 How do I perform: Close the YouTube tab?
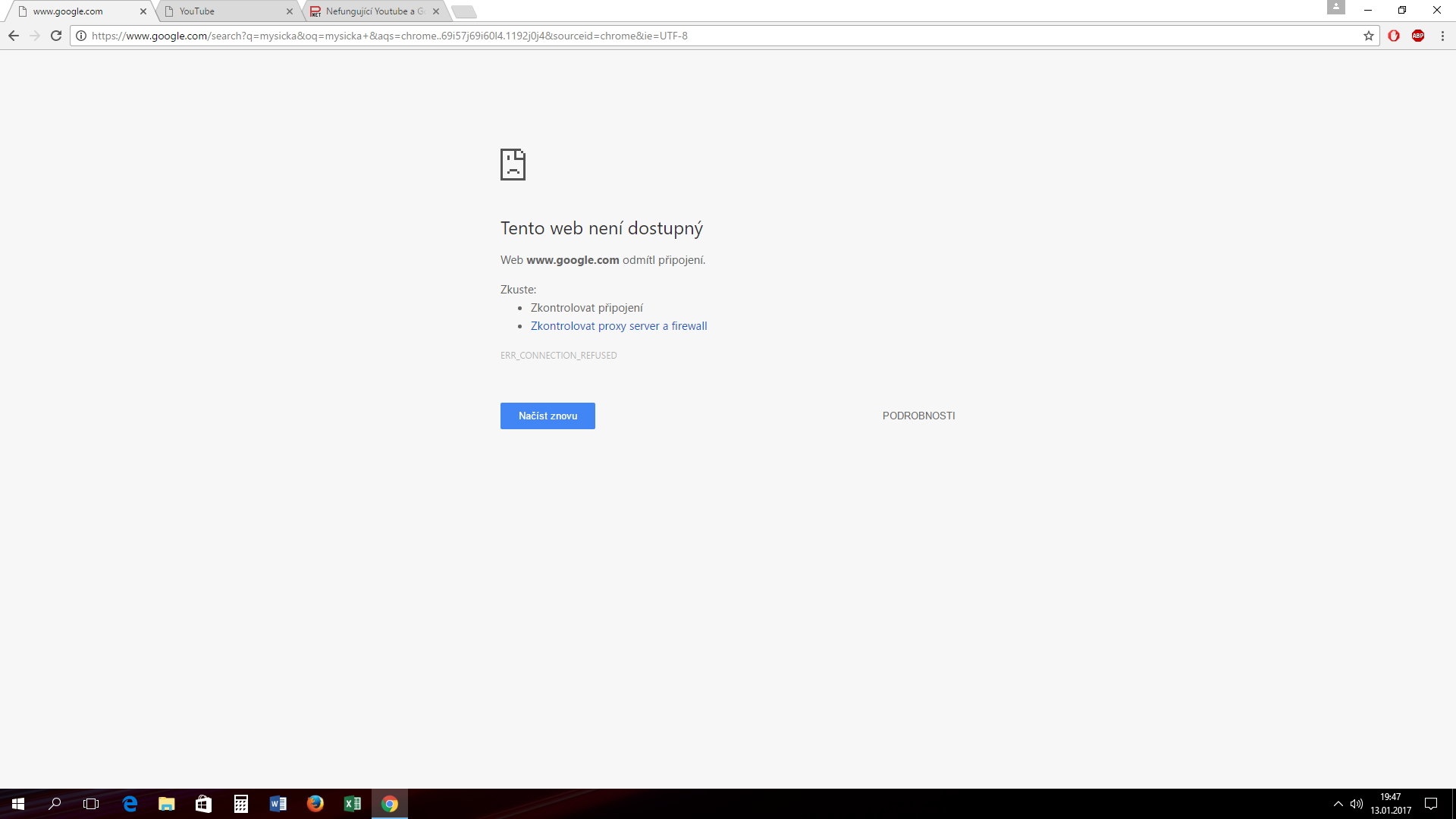(290, 11)
